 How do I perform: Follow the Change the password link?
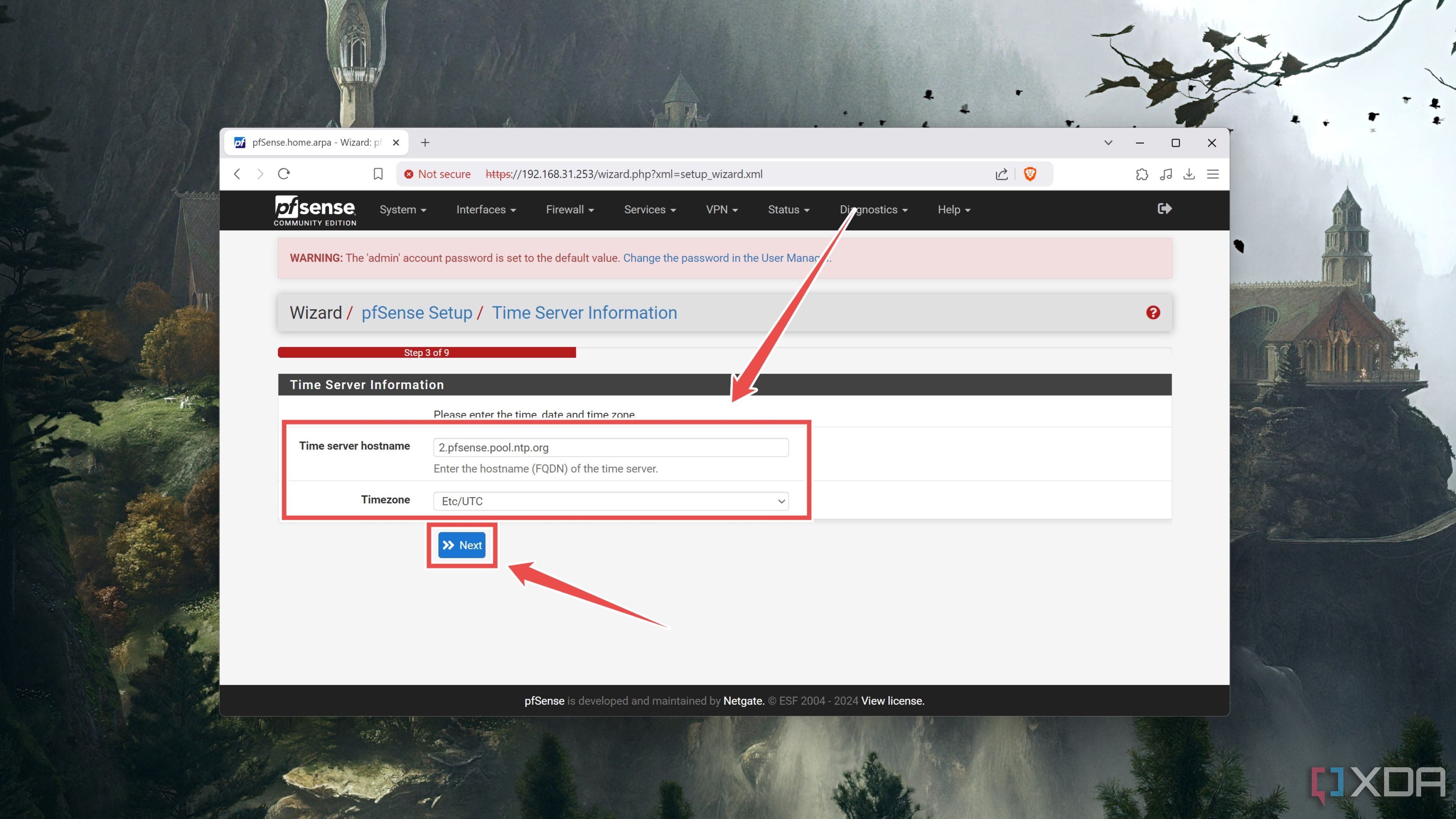[727, 258]
